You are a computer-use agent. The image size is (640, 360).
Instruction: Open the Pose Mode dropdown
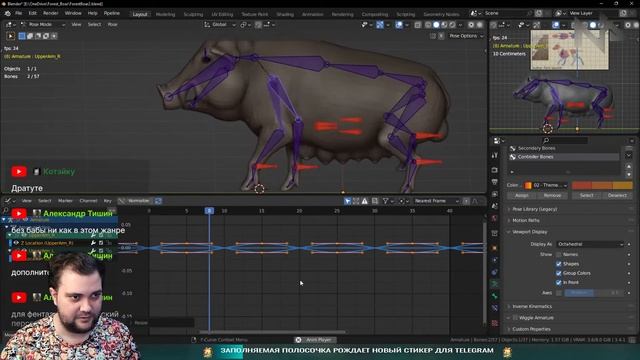43,24
